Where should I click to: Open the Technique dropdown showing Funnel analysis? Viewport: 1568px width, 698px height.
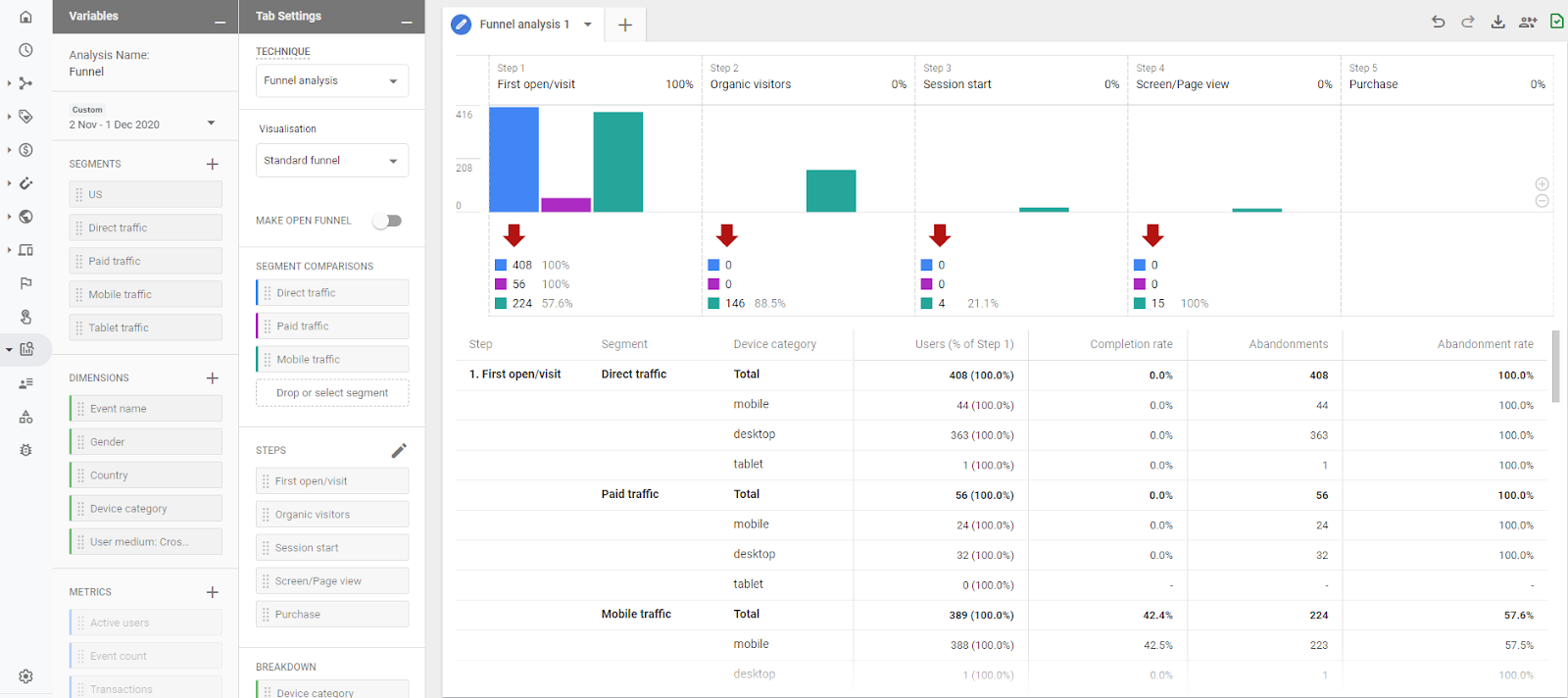pos(332,80)
